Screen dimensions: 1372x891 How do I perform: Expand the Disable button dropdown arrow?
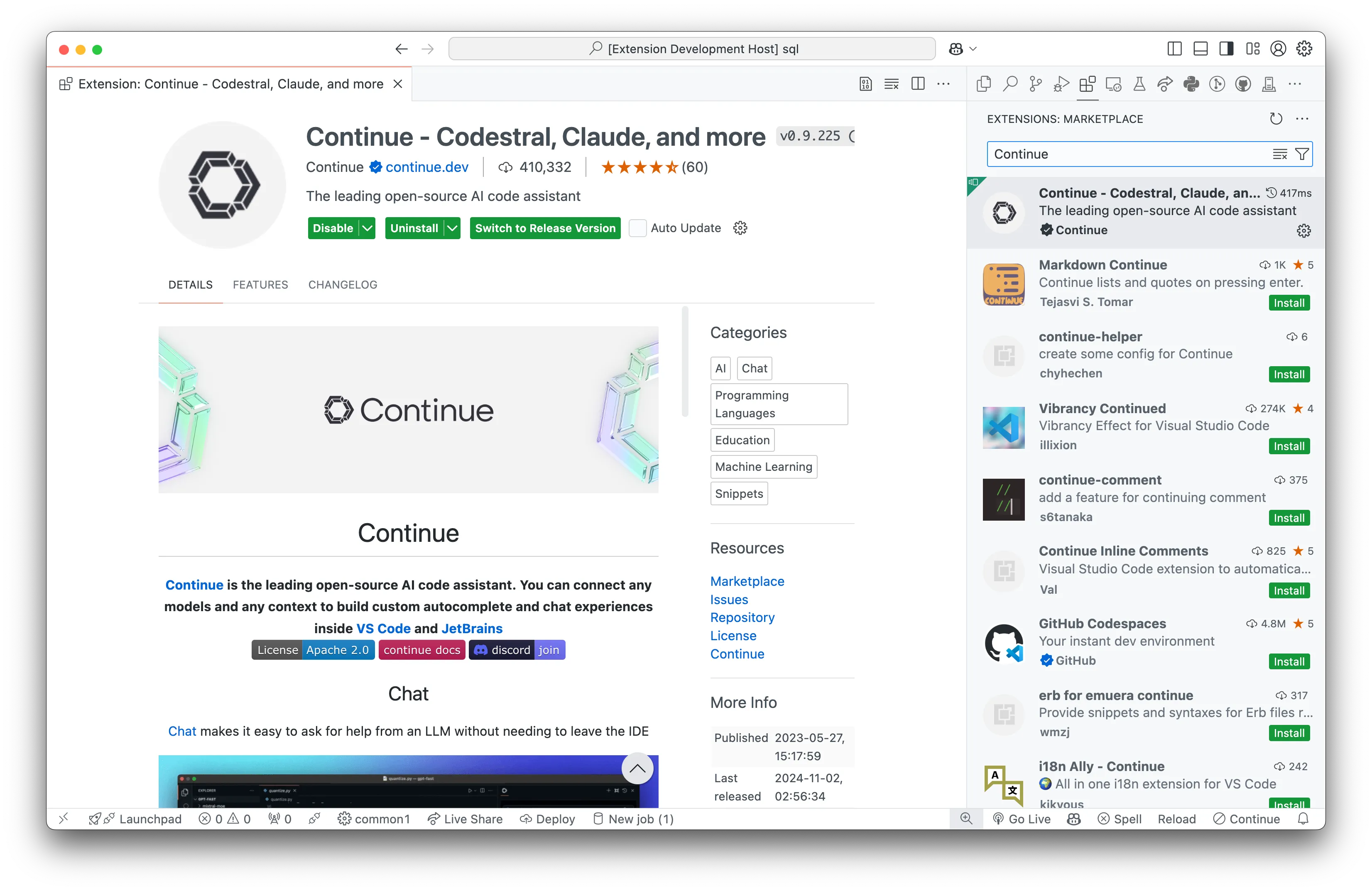point(367,228)
